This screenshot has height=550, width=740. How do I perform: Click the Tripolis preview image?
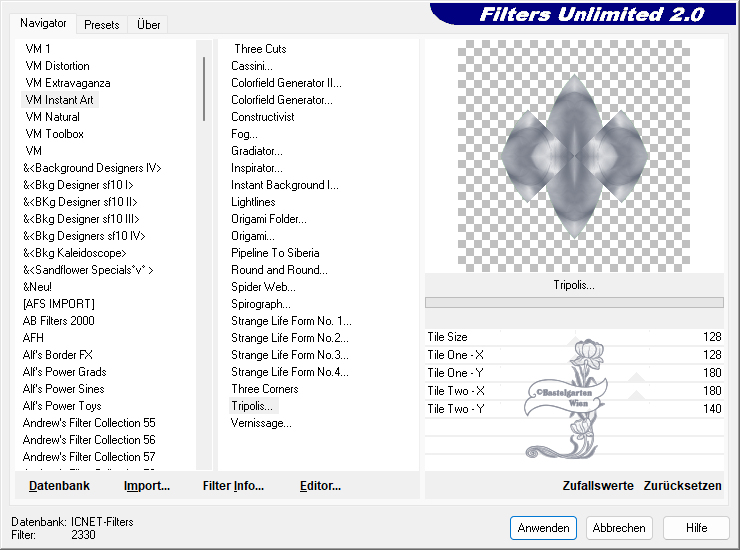click(x=573, y=155)
